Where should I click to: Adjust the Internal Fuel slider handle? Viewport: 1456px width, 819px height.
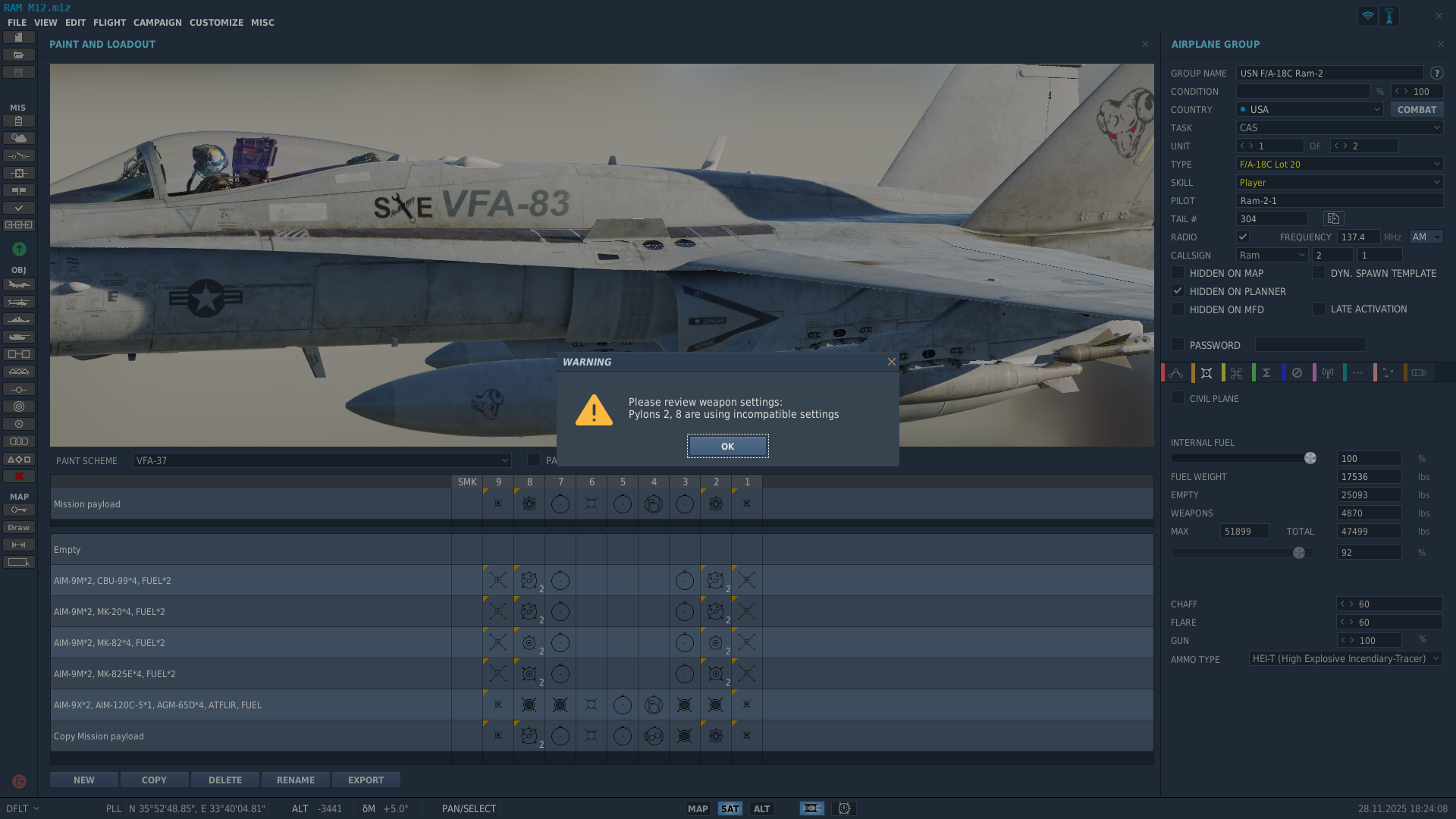pos(1310,459)
